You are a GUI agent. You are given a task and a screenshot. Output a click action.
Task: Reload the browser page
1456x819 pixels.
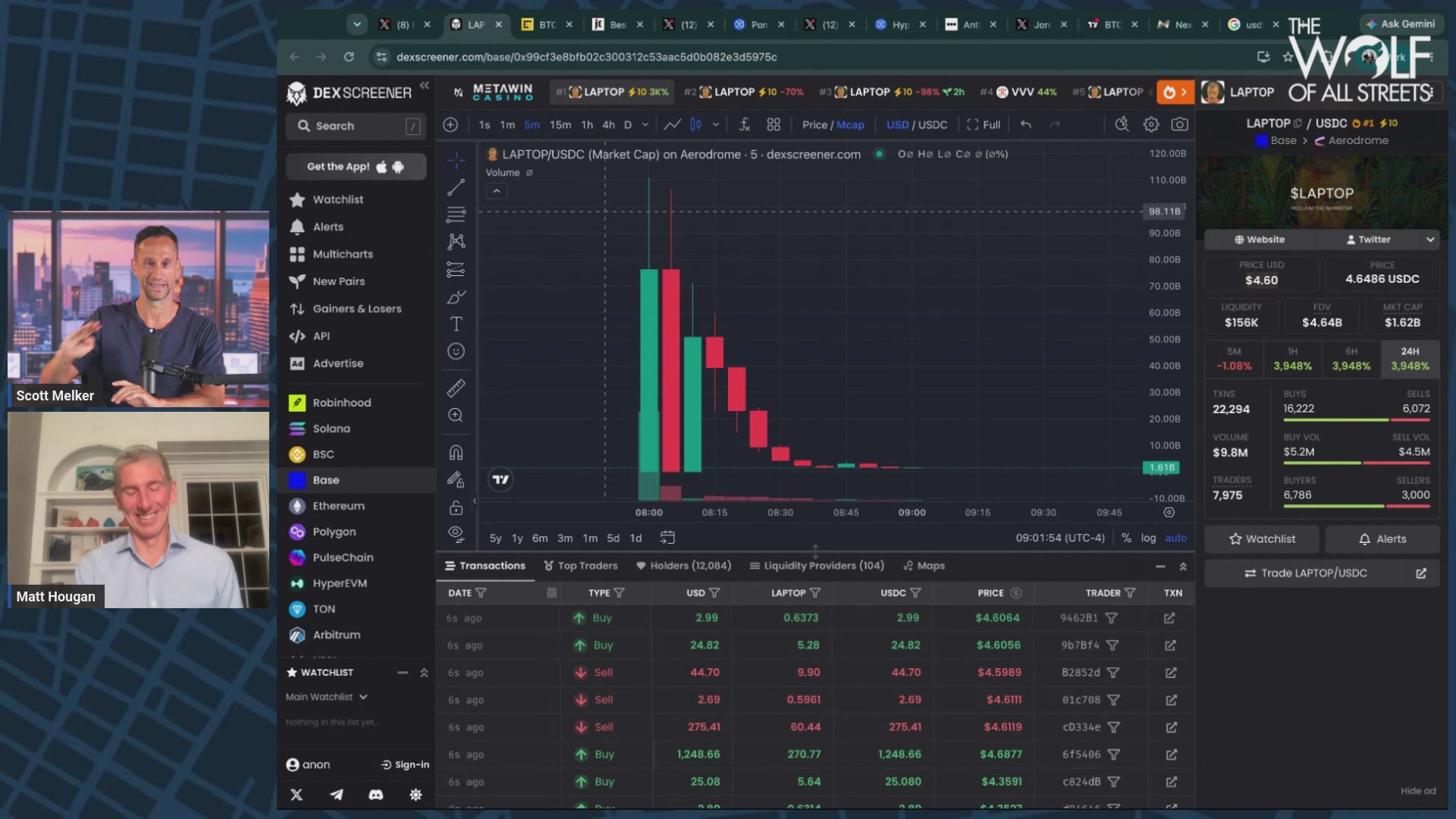click(x=349, y=57)
